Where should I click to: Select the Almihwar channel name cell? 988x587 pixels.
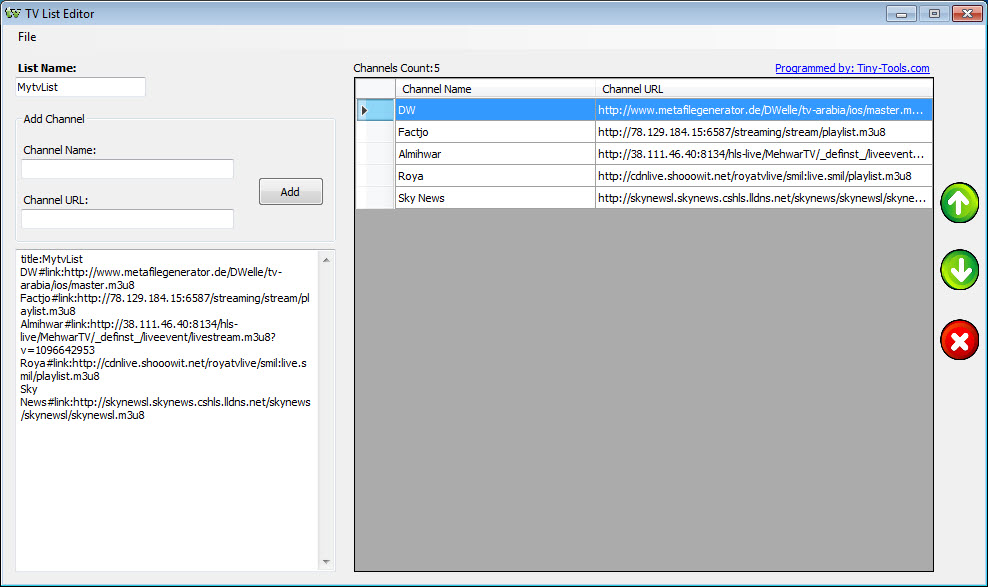495,154
